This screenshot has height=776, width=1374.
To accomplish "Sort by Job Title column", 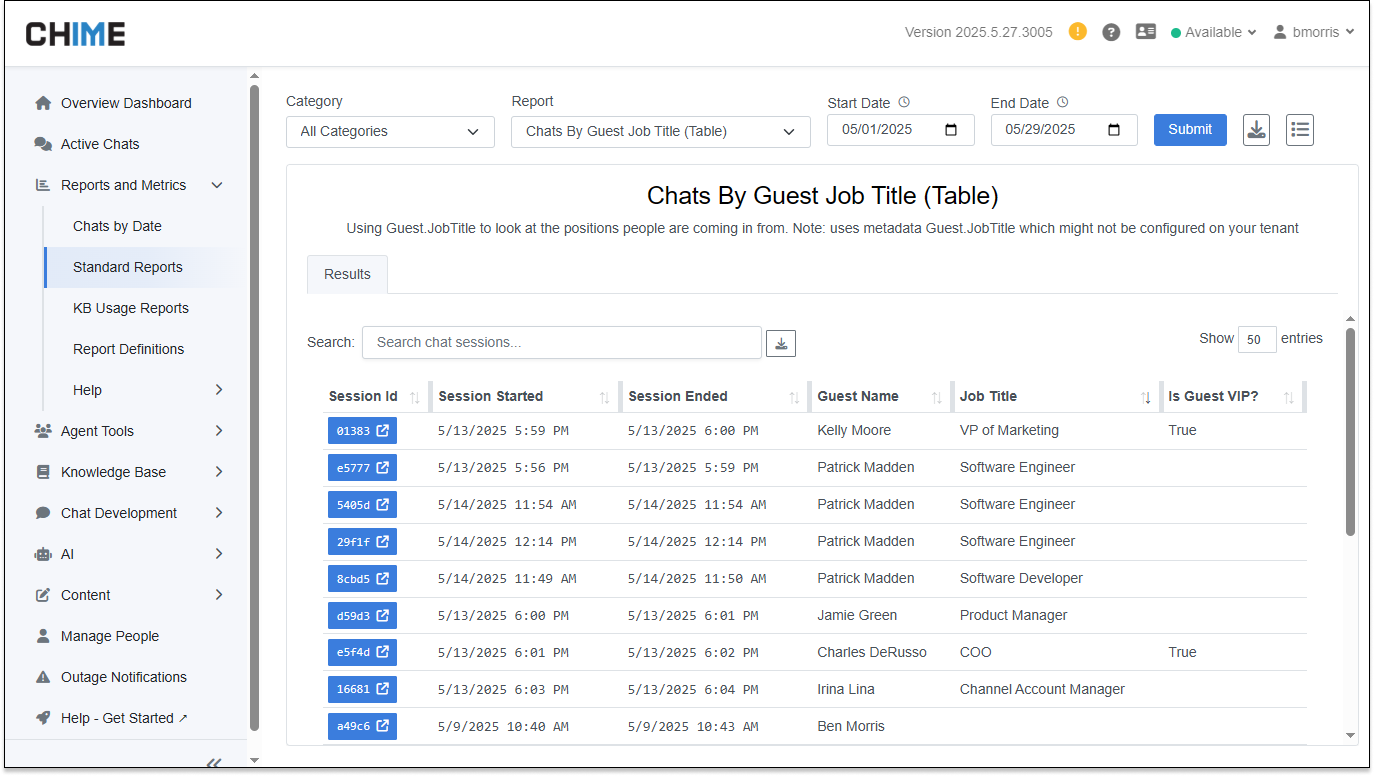I will [1056, 396].
